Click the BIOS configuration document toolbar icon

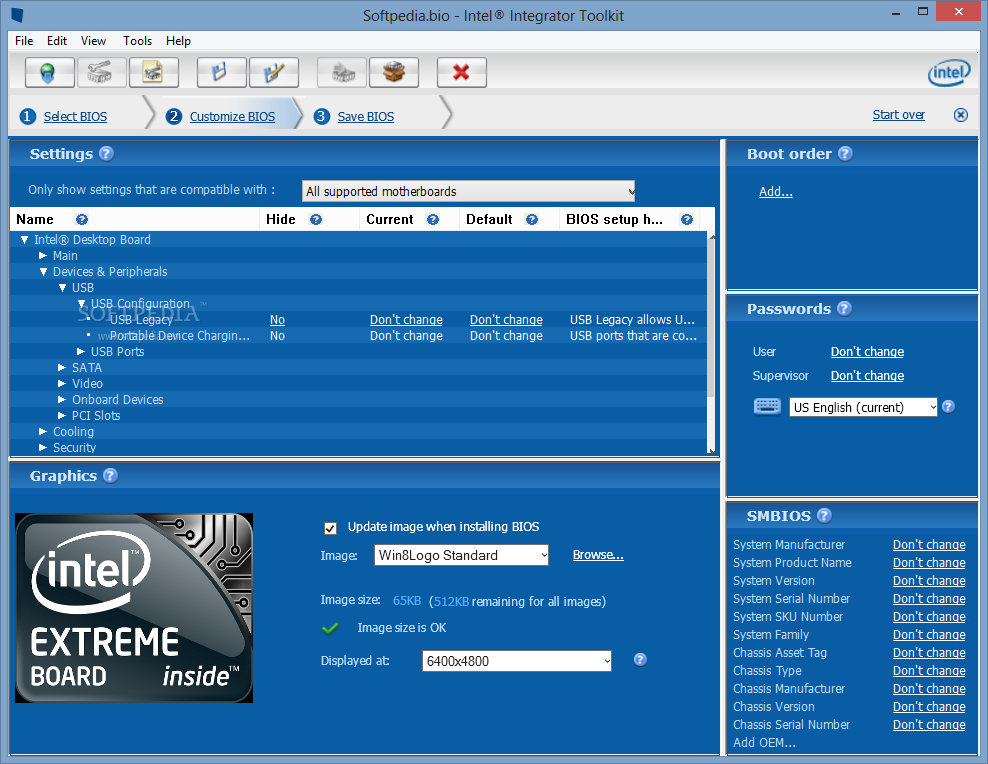(153, 72)
